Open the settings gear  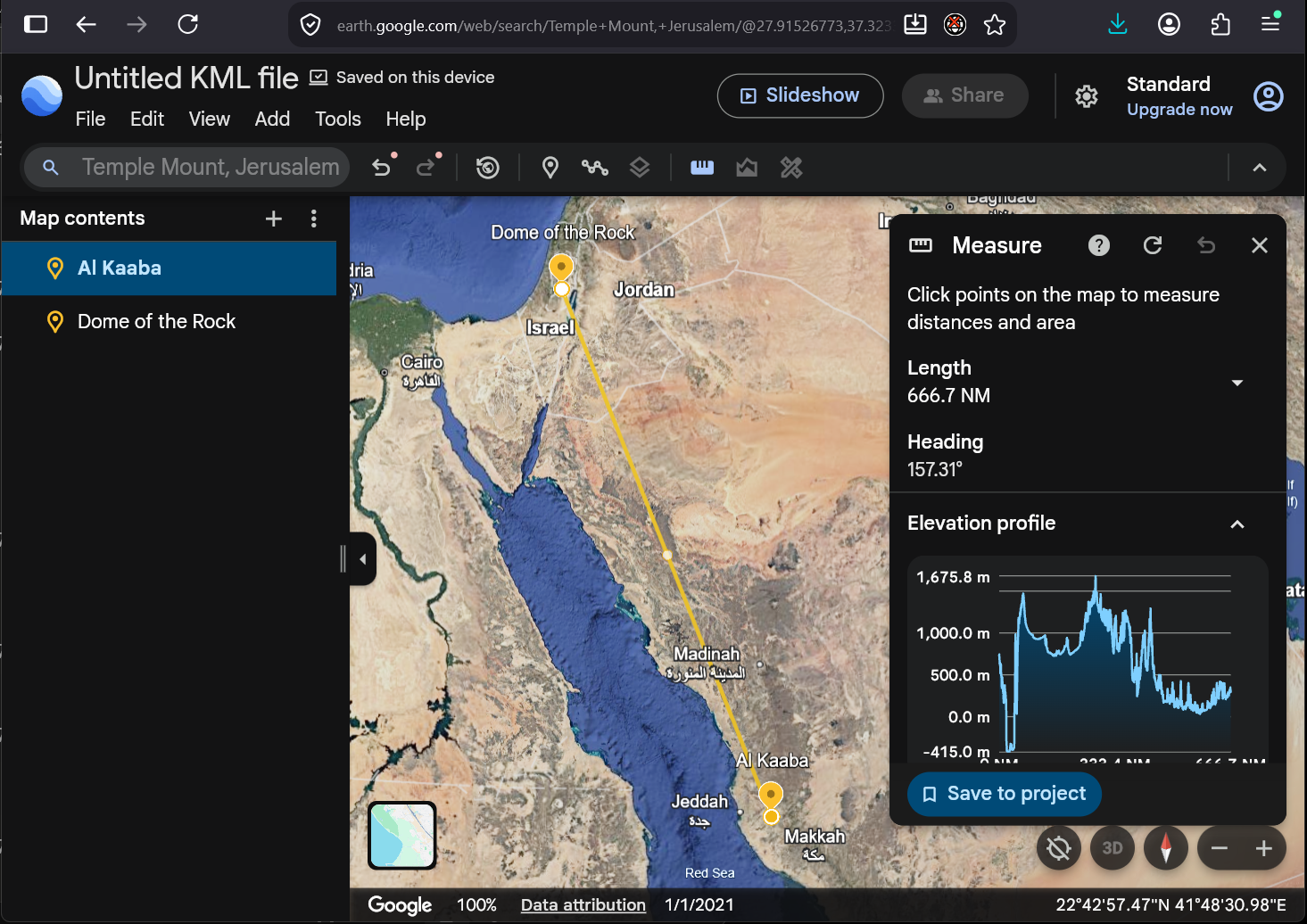tap(1087, 95)
